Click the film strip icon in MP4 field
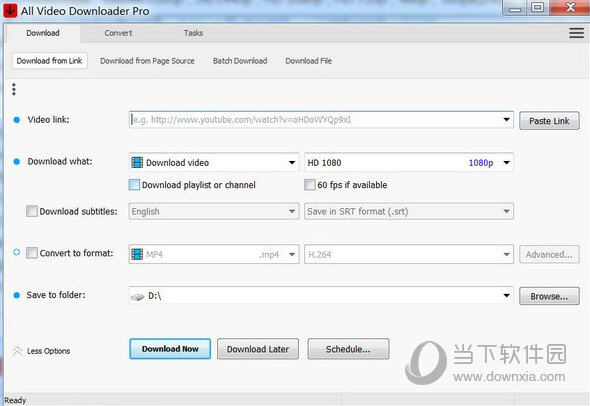This screenshot has width=590, height=406. click(x=137, y=254)
